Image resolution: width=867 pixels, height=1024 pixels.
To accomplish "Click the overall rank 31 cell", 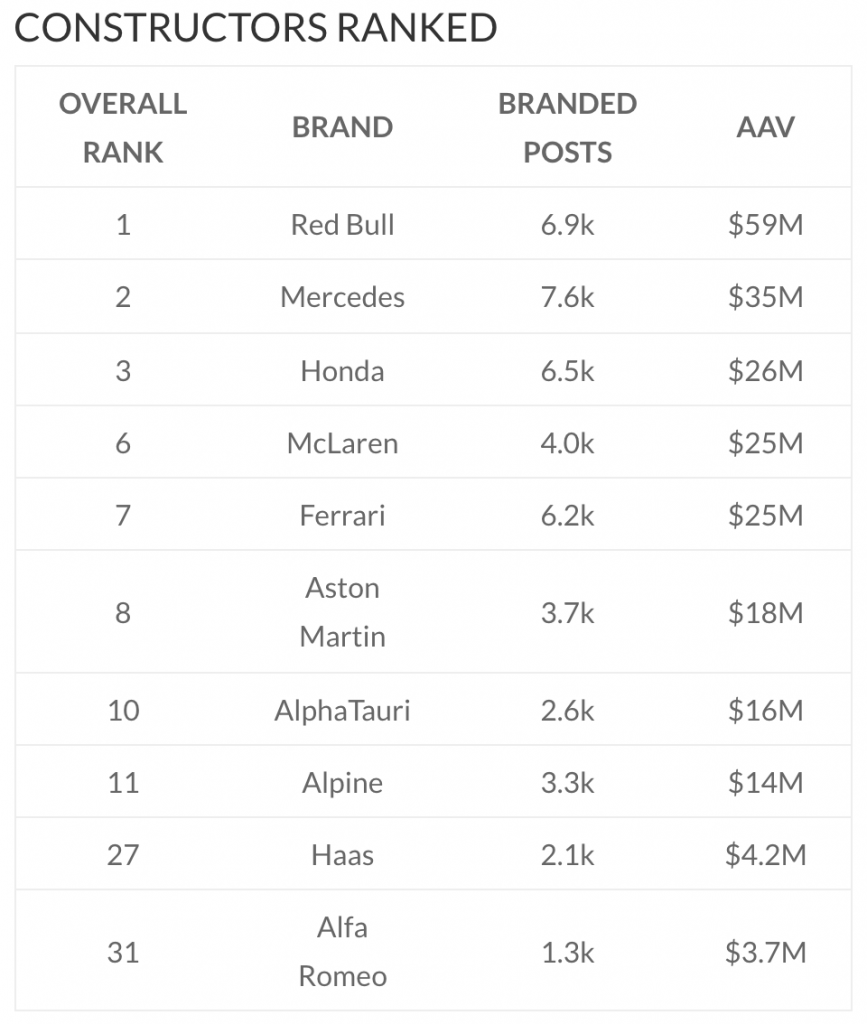I will coord(123,952).
